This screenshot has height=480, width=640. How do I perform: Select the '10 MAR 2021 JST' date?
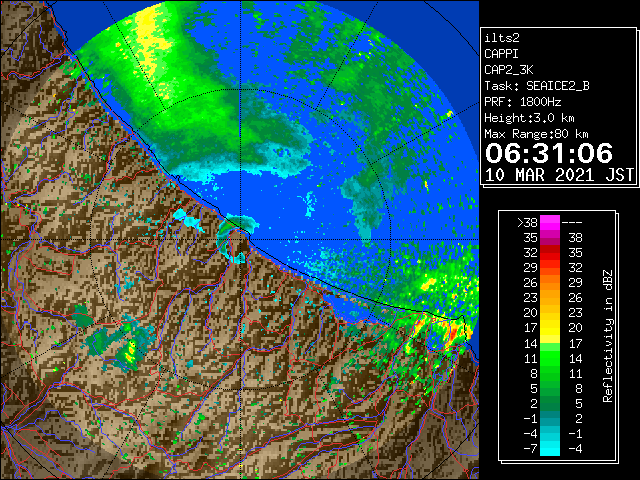[559, 175]
